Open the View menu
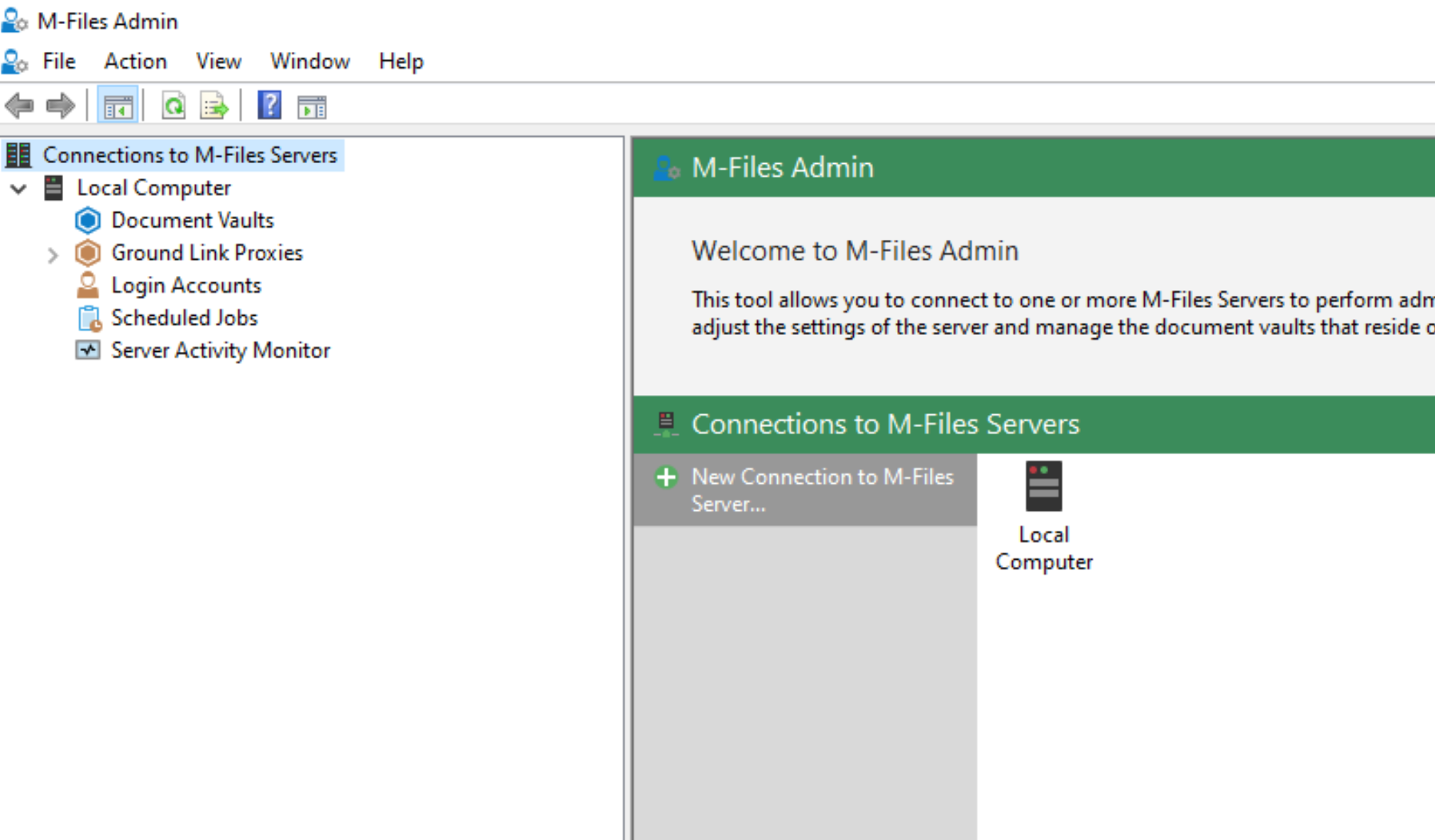The height and width of the screenshot is (840, 1435). coord(219,62)
